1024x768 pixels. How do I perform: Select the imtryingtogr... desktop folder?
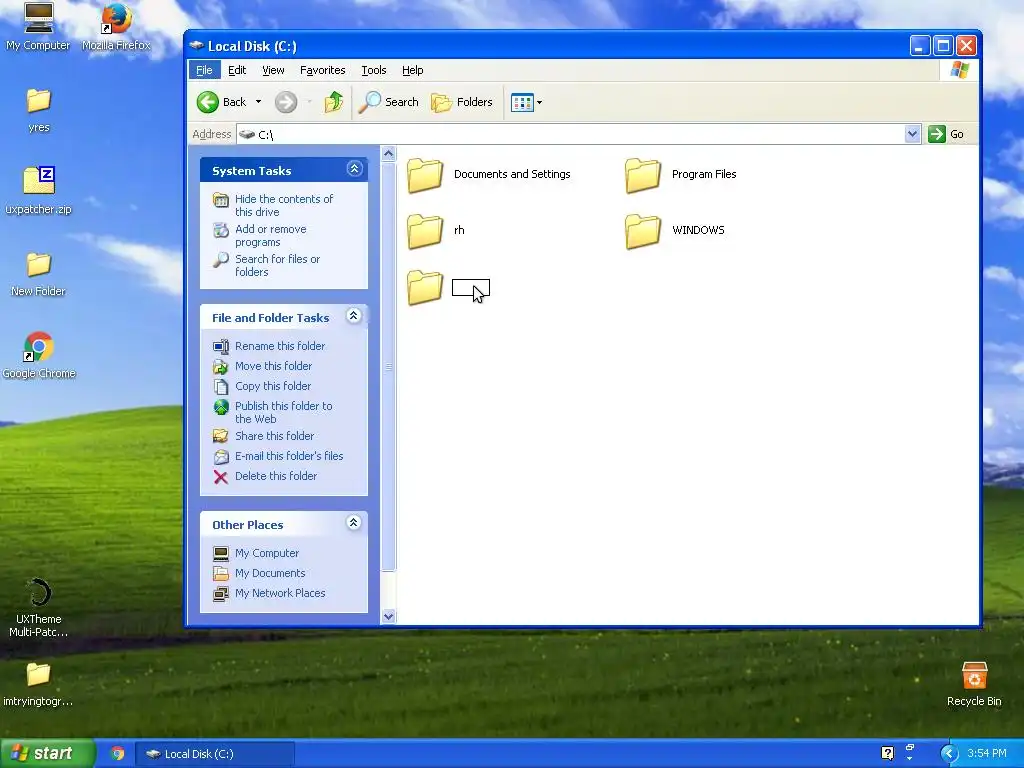click(x=38, y=684)
